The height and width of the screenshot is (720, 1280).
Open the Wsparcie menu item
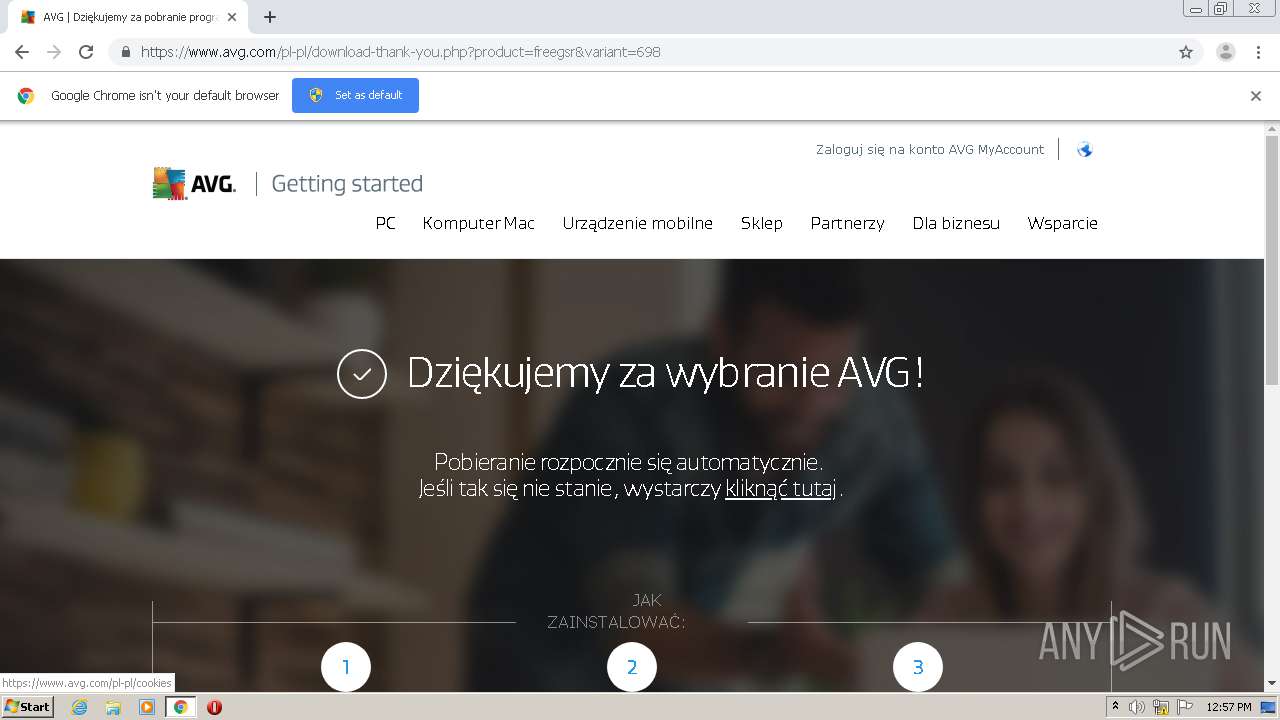[1063, 223]
